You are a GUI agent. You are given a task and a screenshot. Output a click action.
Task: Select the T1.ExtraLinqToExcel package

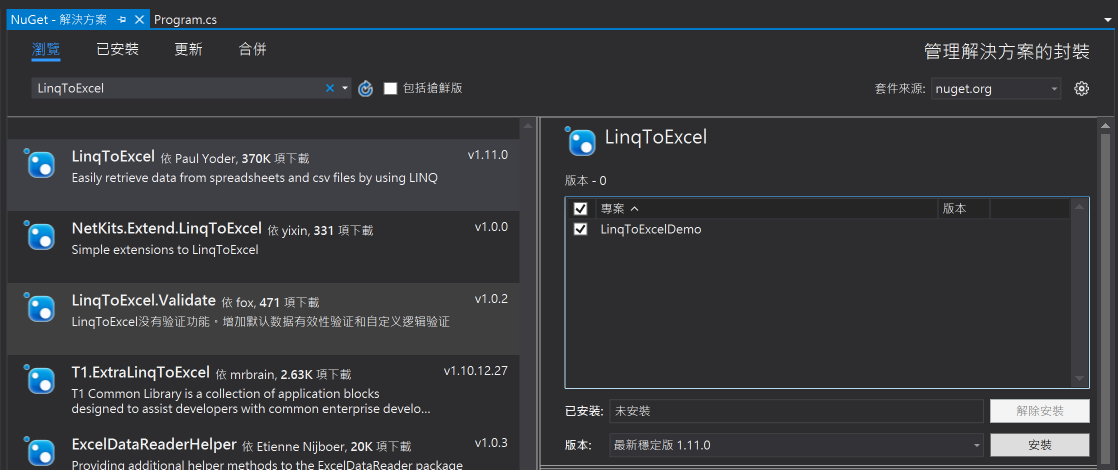[263, 391]
